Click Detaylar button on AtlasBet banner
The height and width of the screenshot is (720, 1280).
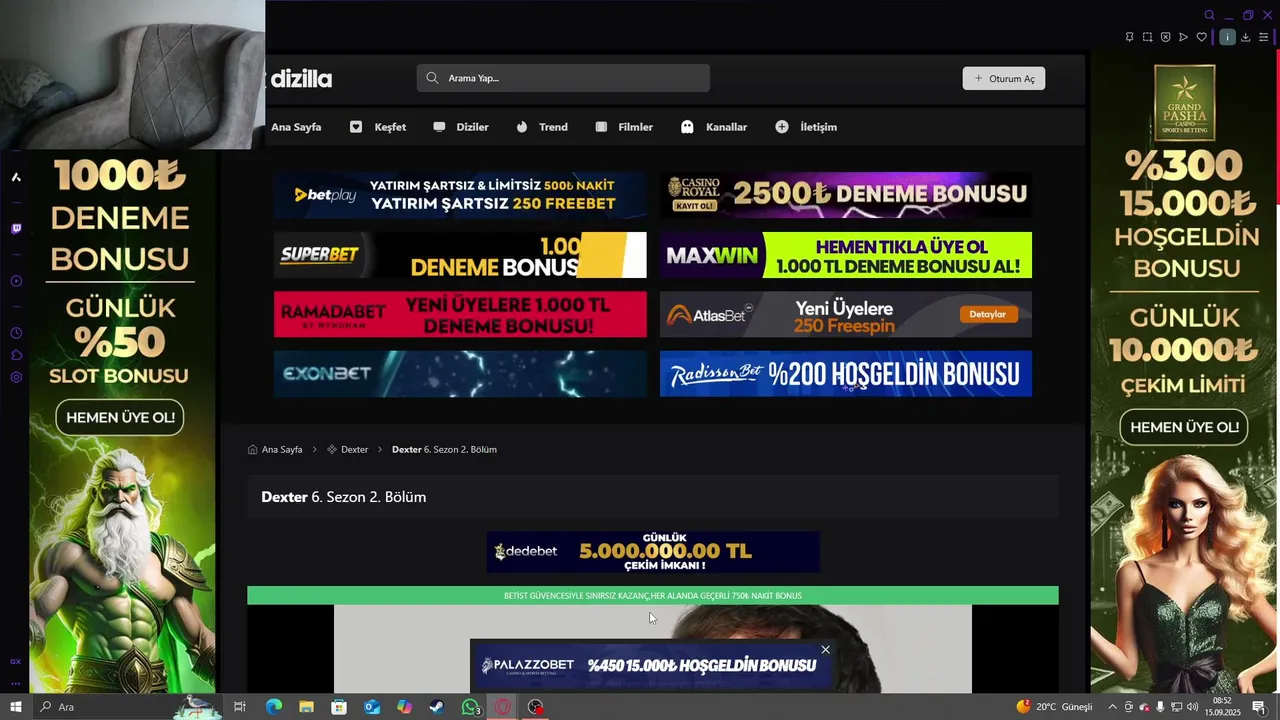[987, 314]
